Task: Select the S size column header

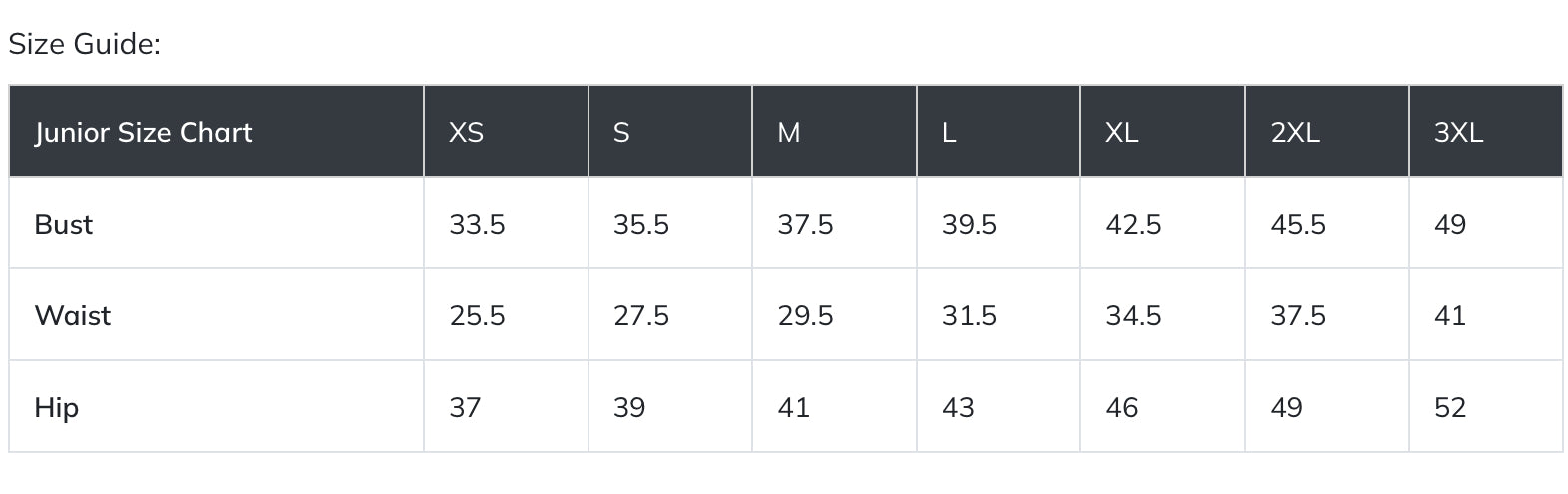Action: pyautogui.click(x=621, y=132)
